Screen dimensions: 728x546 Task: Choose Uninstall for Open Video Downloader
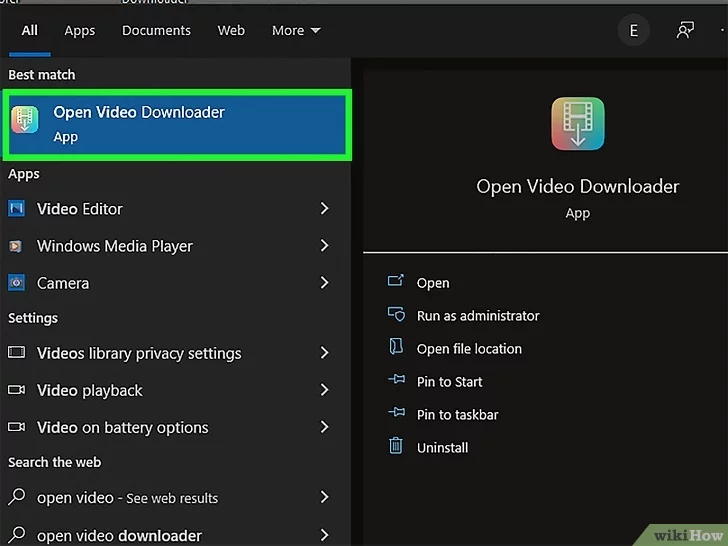tap(442, 448)
